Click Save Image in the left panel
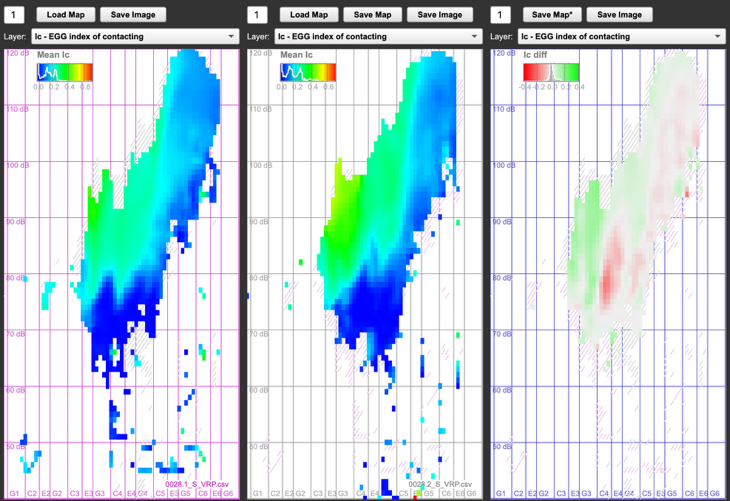 (133, 15)
